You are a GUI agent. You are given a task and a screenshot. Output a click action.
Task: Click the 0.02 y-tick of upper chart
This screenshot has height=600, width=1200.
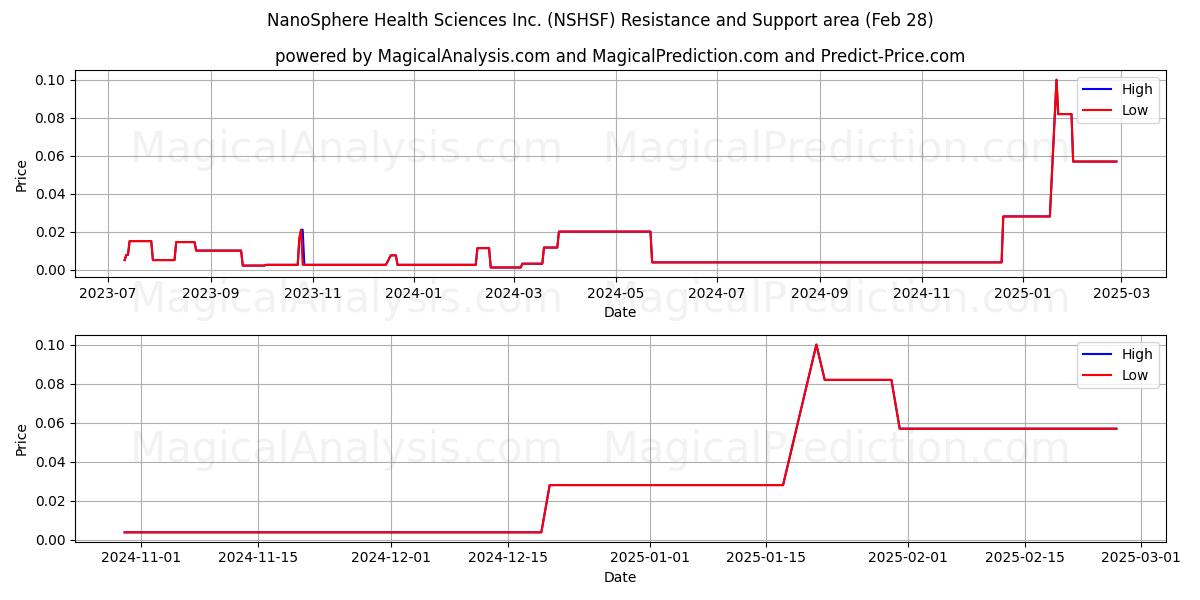52,232
